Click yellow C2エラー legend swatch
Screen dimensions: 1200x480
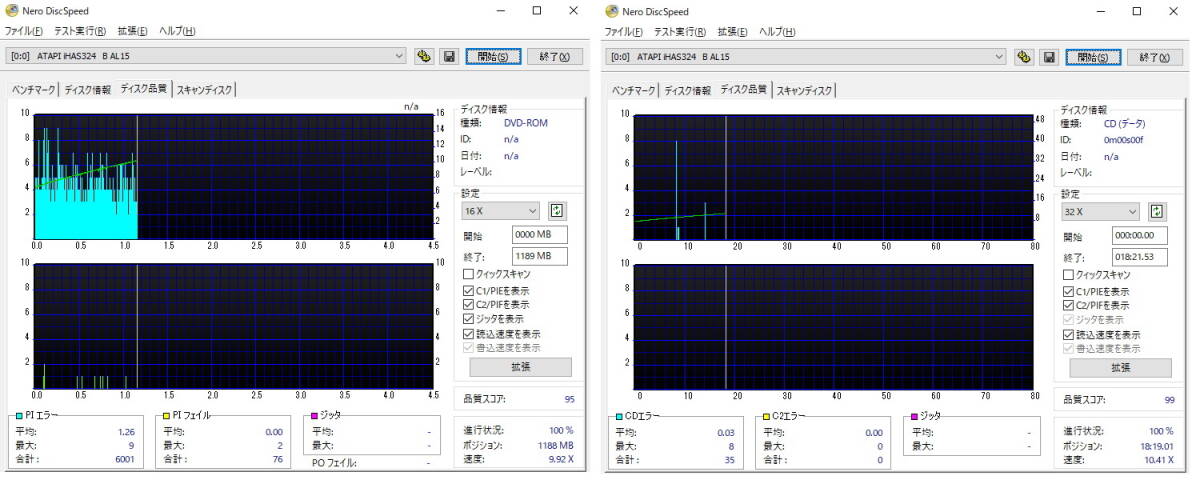765,415
